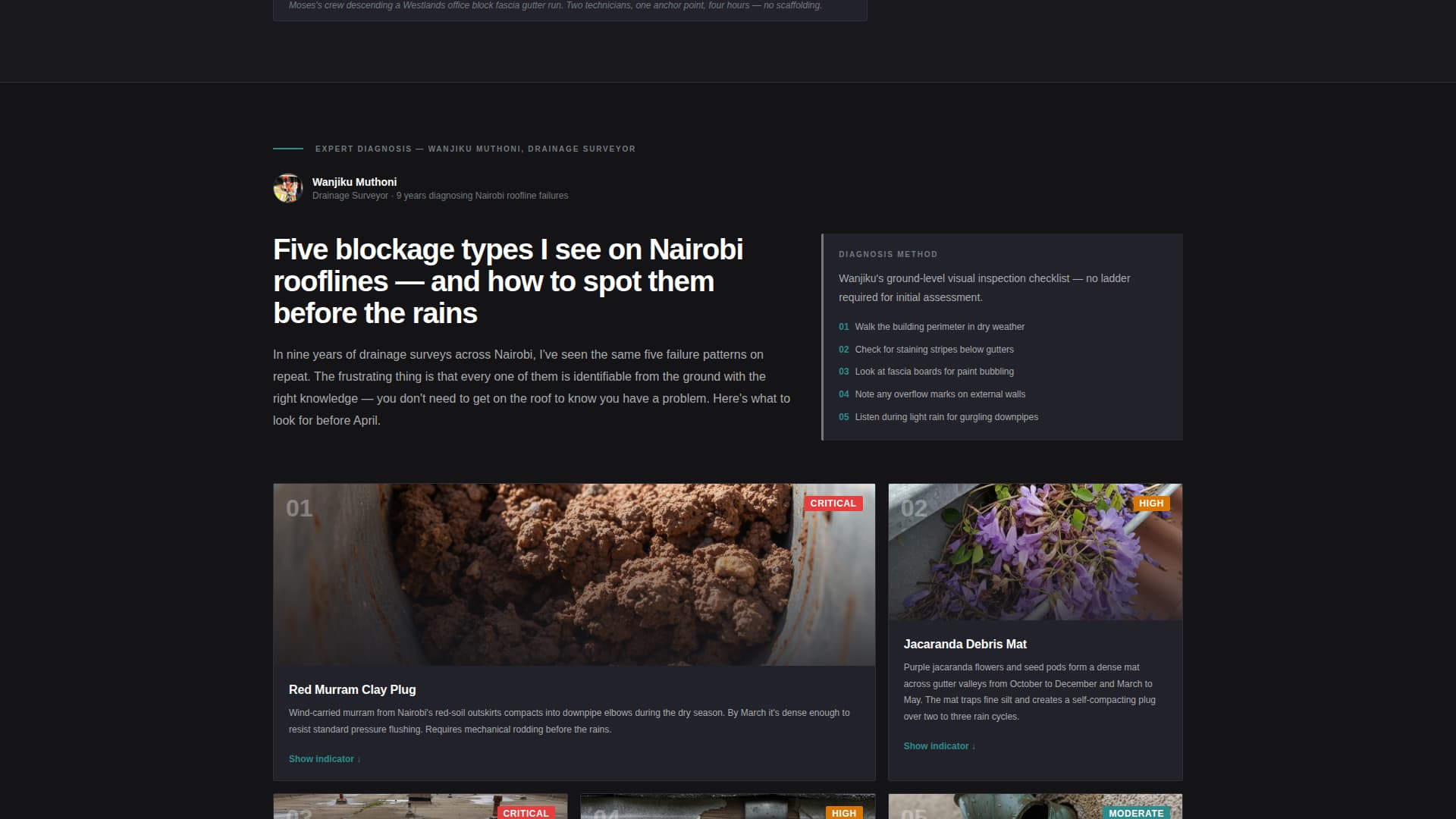
Task: Open the Red Murram clay photo
Action: coord(574,575)
